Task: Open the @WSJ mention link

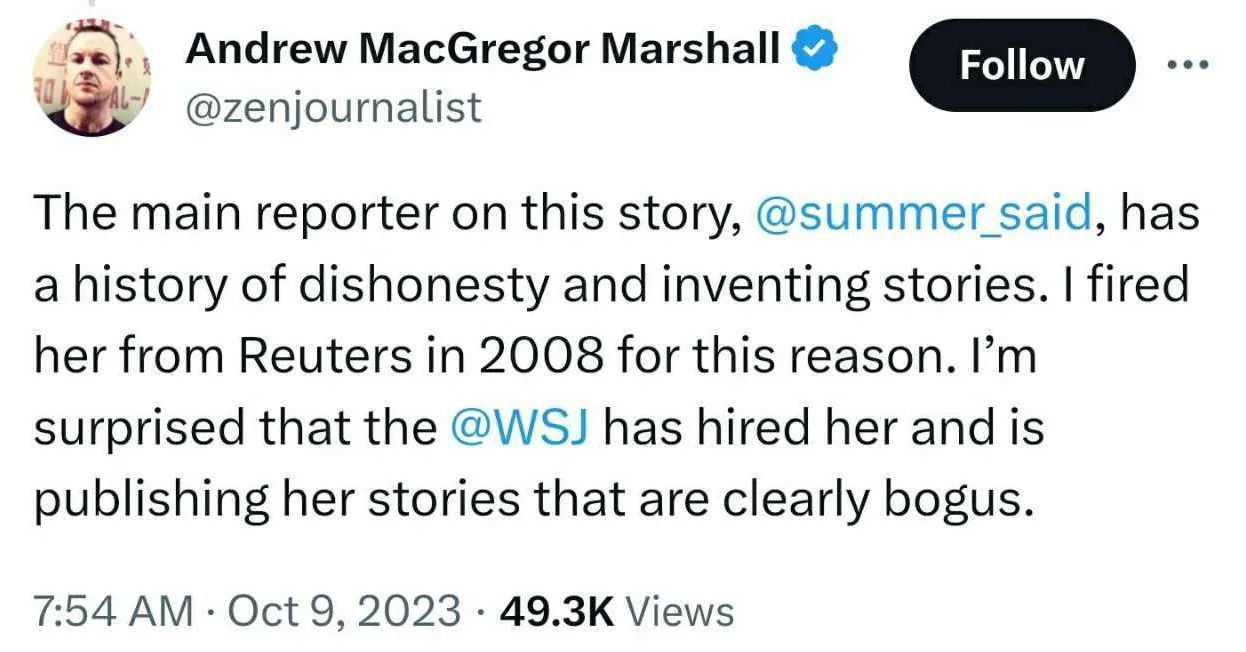Action: click(x=519, y=428)
